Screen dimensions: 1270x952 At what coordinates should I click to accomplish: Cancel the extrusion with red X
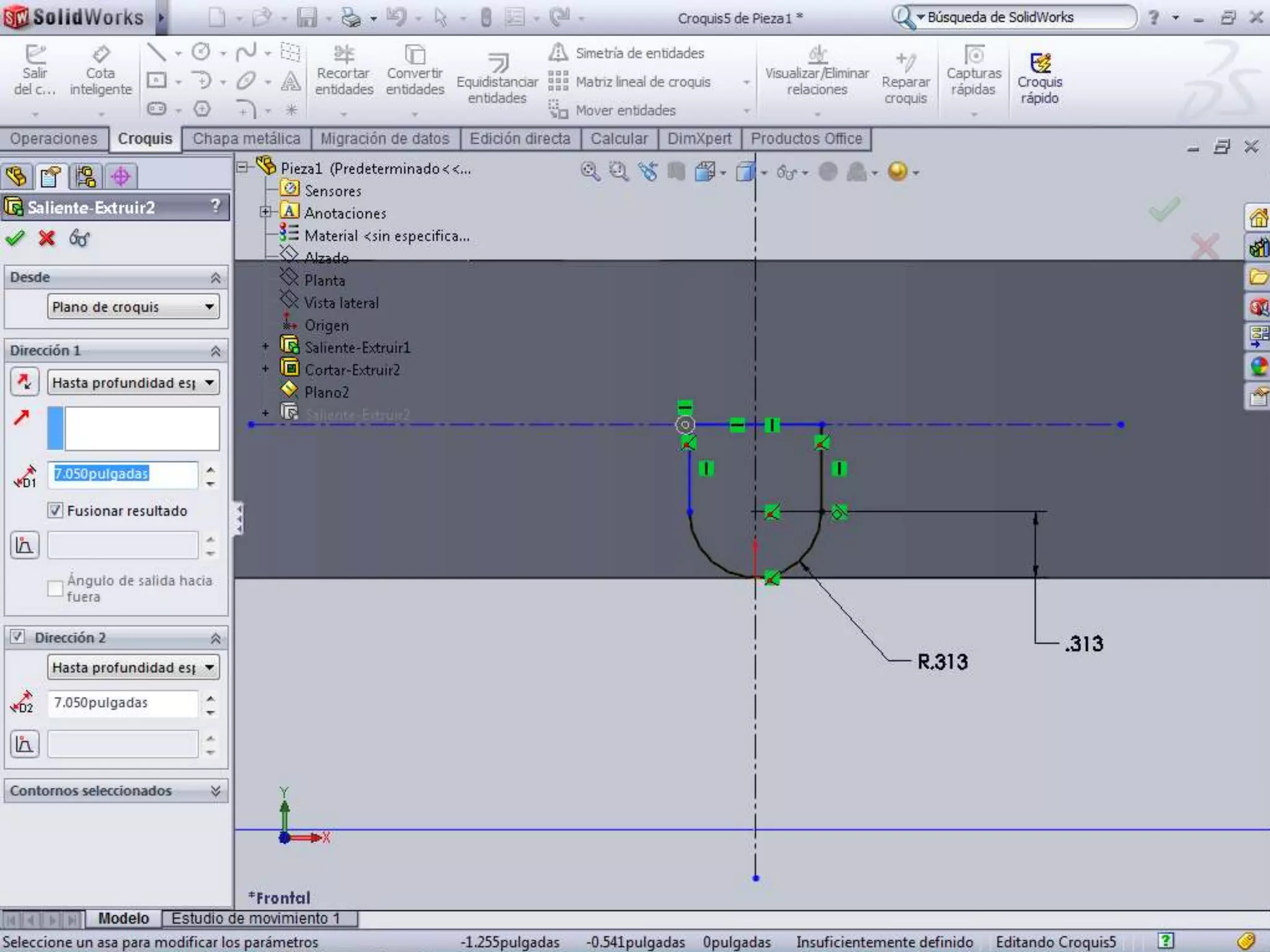pos(47,238)
